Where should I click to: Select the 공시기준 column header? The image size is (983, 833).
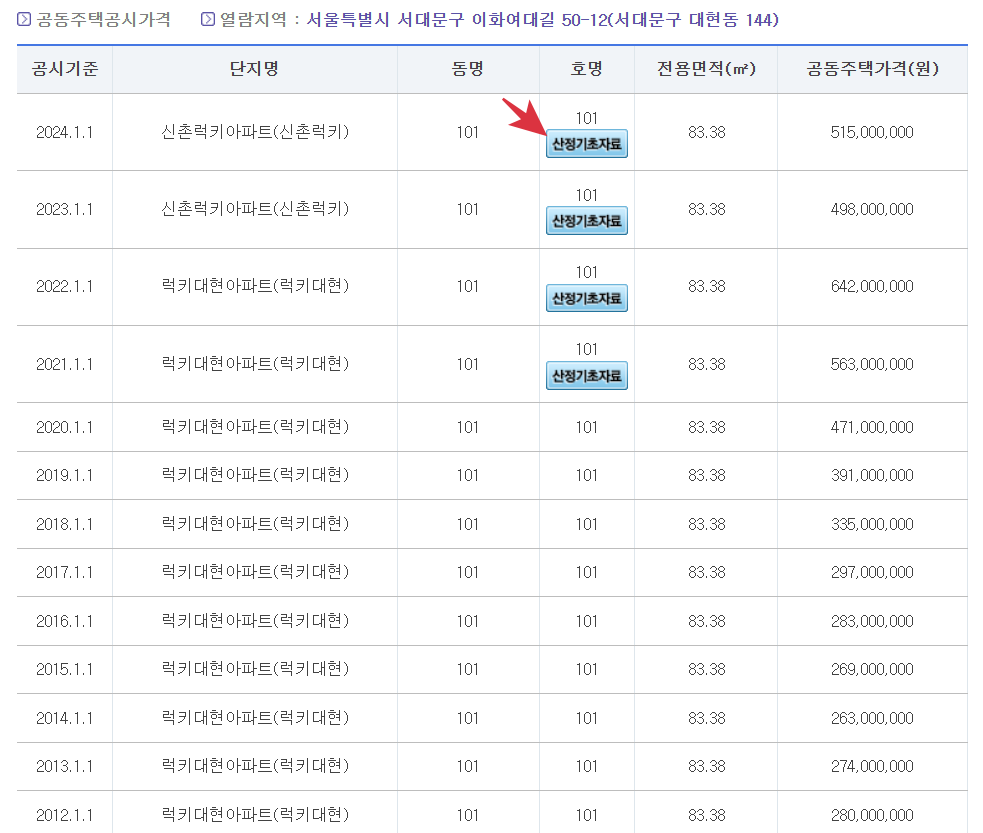pyautogui.click(x=65, y=69)
